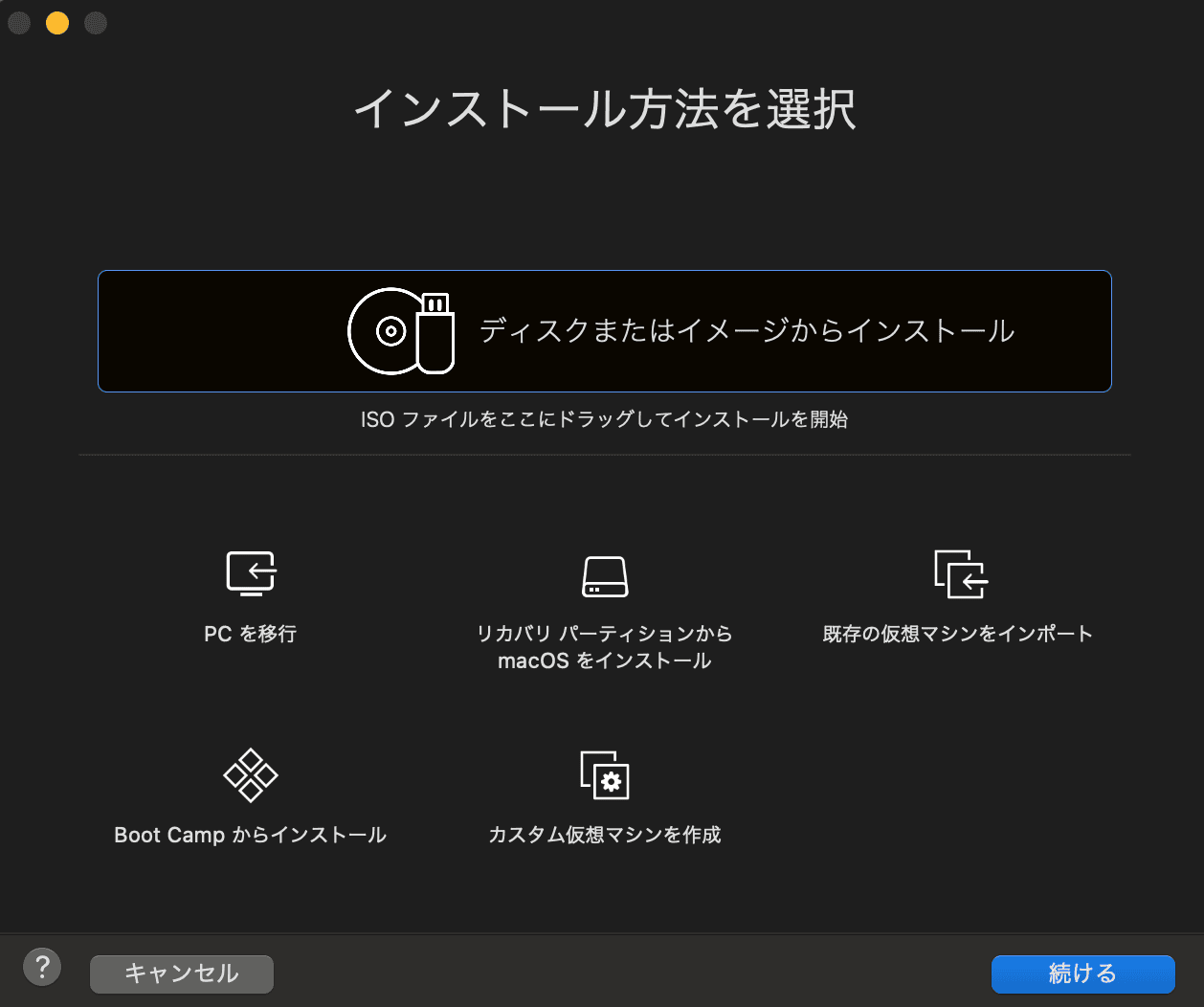
Task: Choose the "Boot Camp からインストール" option
Action: pos(250,834)
